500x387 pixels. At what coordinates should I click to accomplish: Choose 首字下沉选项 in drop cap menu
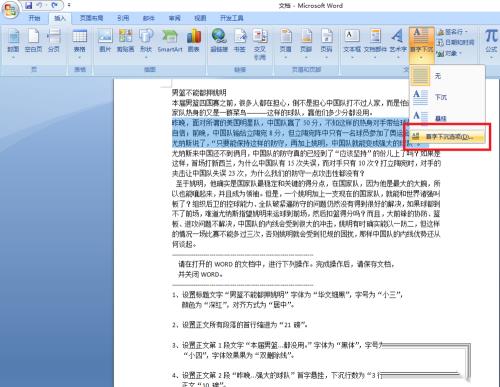447,137
